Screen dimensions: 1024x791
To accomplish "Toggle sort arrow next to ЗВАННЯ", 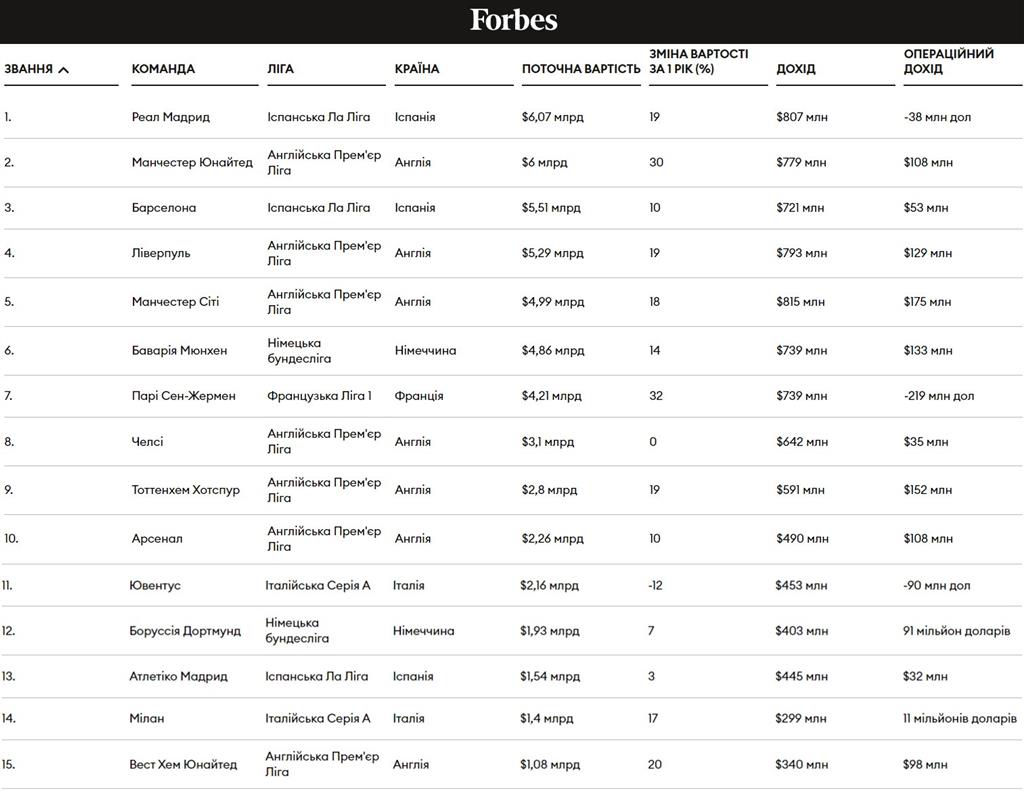I will pyautogui.click(x=64, y=70).
